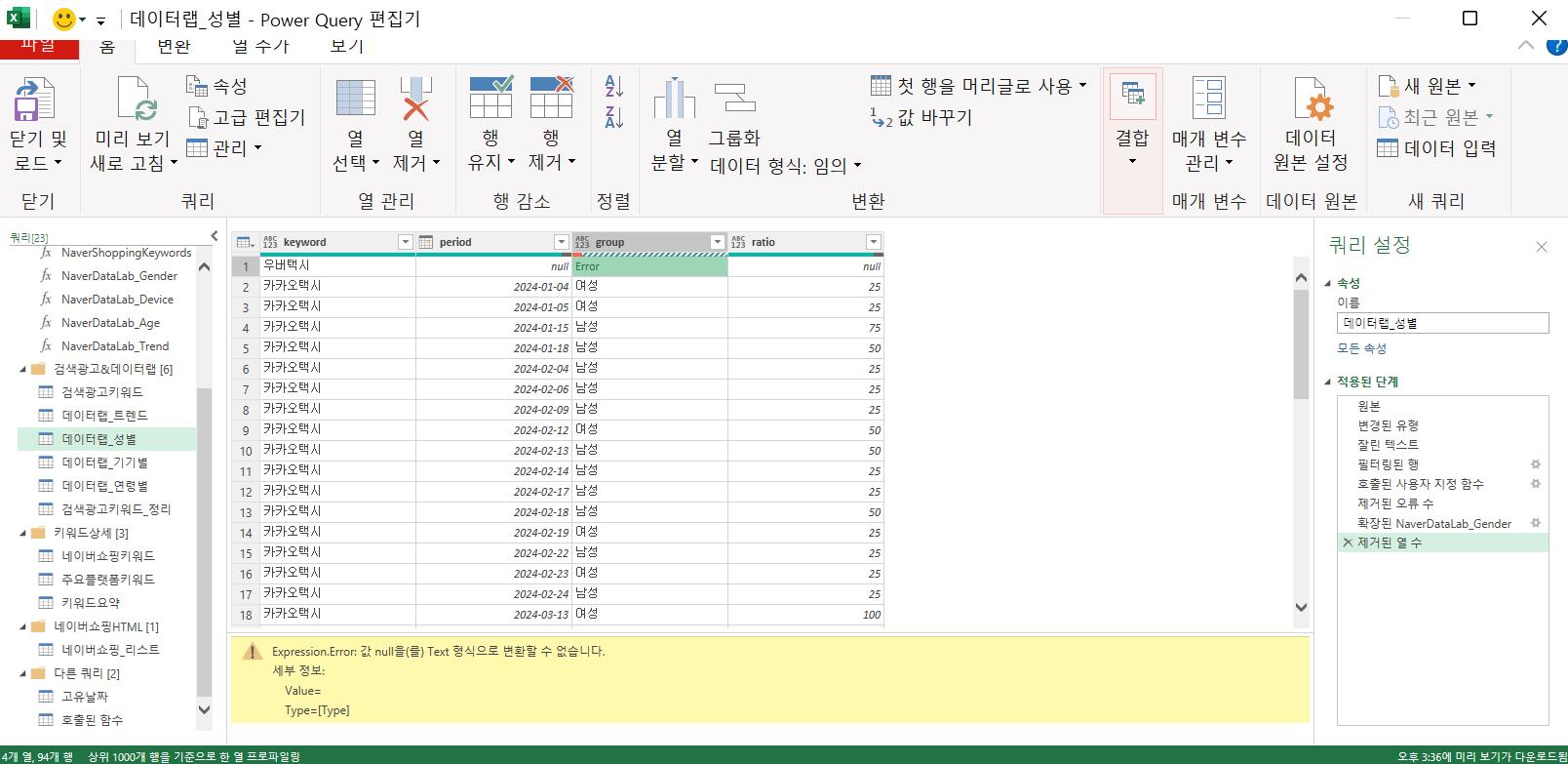Delete the 제거된 열 수 applied step
Viewport: 1568px width, 764px height.
pos(1348,543)
